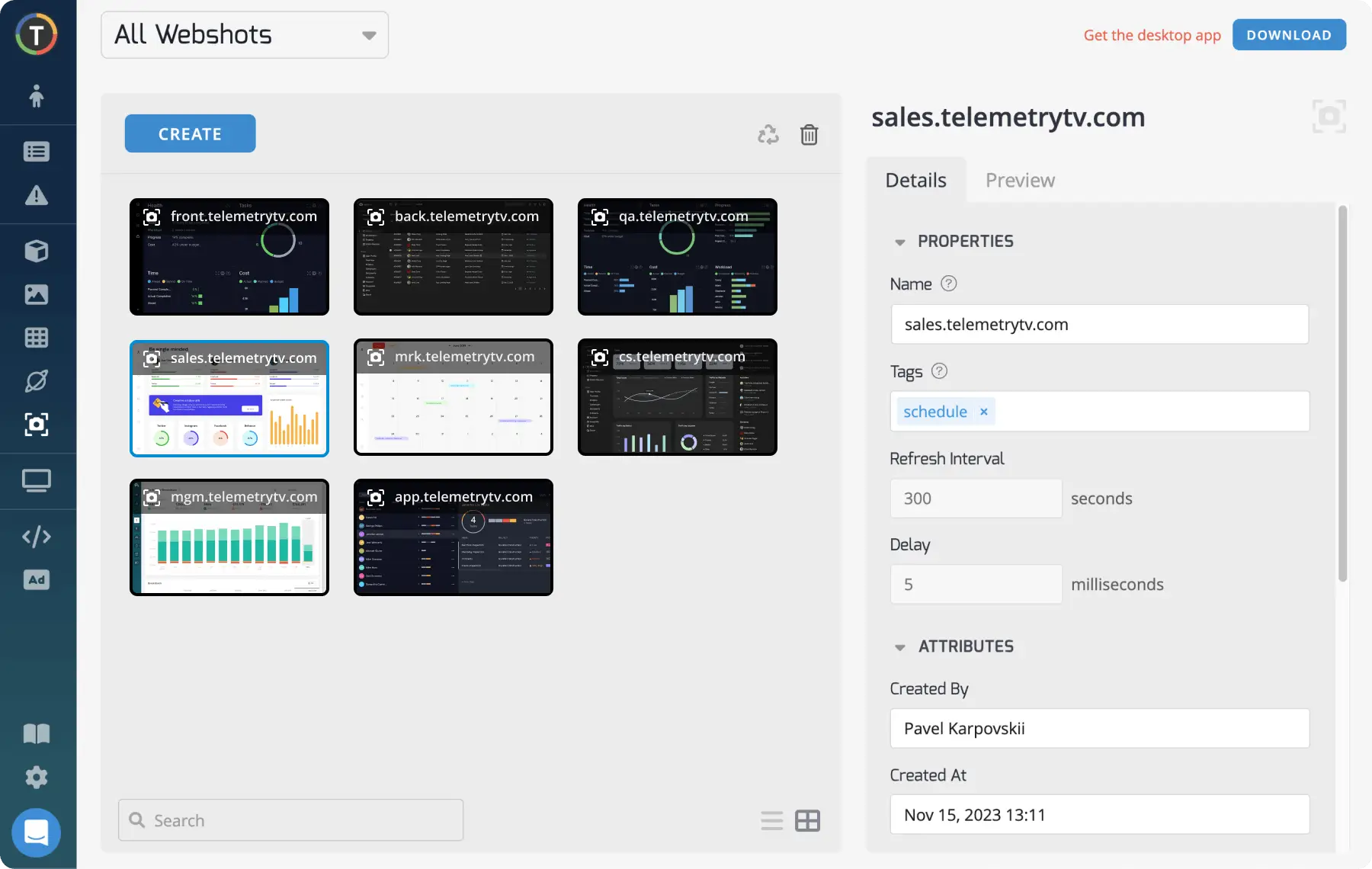Remove the schedule tag

click(983, 412)
